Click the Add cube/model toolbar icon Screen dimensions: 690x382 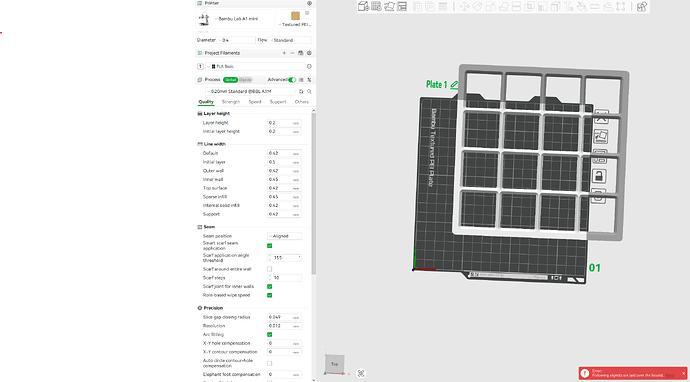point(363,6)
